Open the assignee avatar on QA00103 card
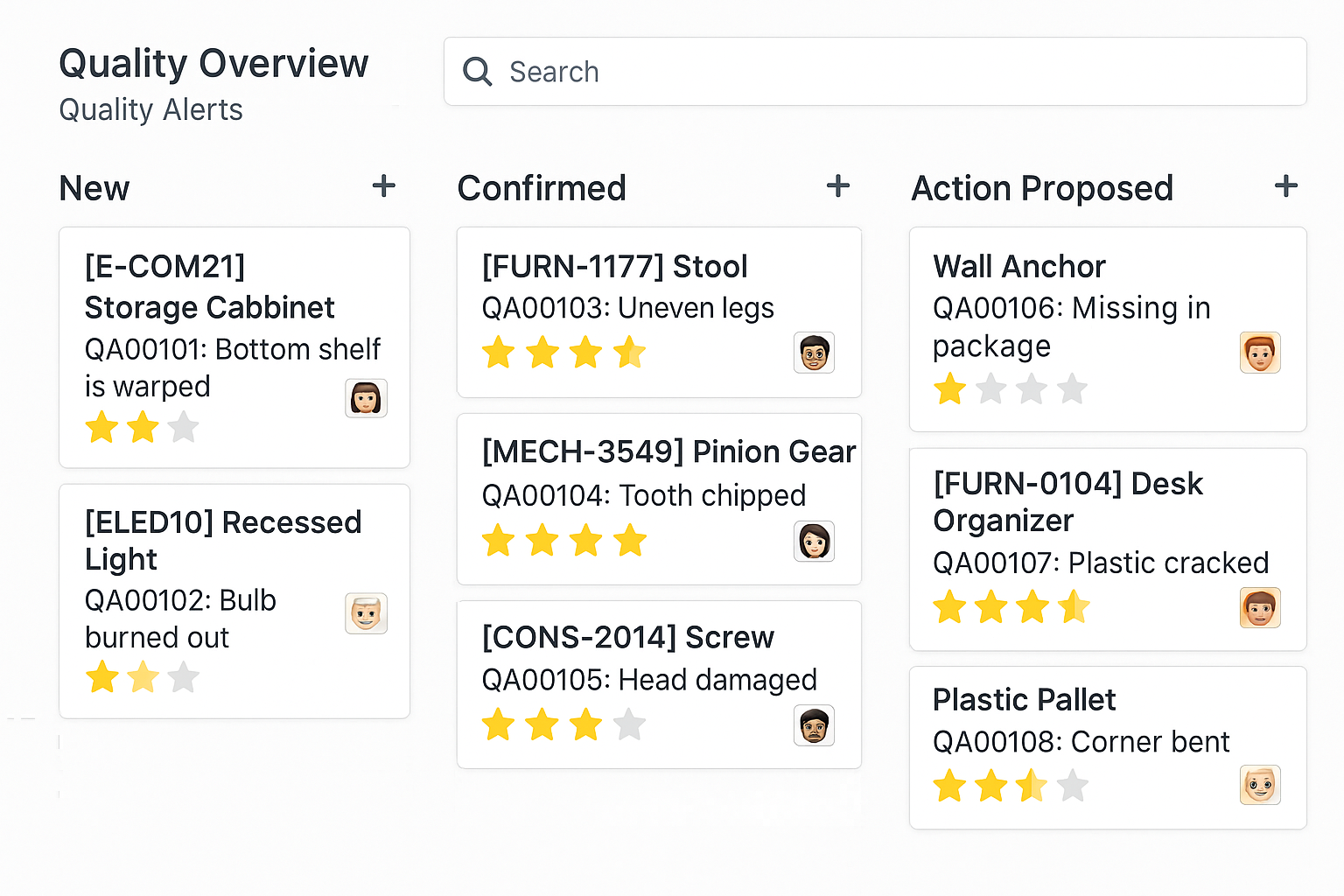 pos(814,353)
